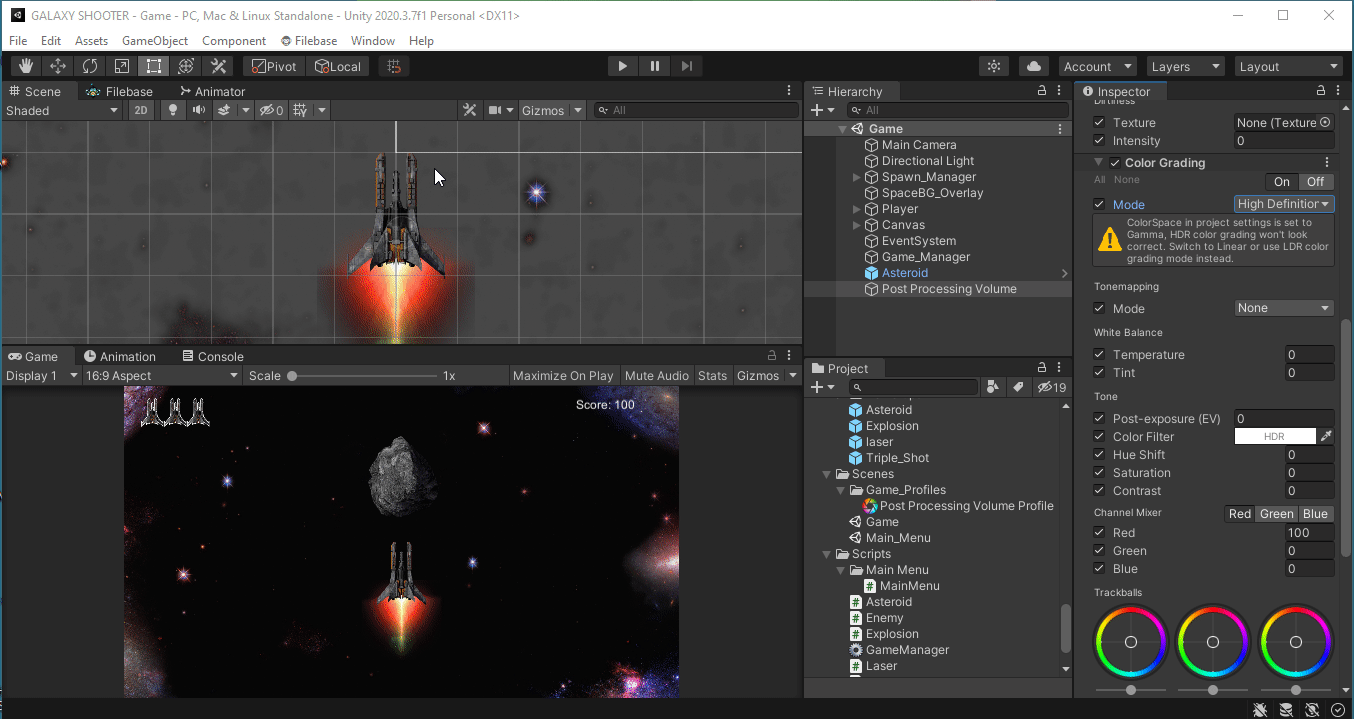Select the Rotate tool
Screen dimensions: 1354x719
click(90, 66)
